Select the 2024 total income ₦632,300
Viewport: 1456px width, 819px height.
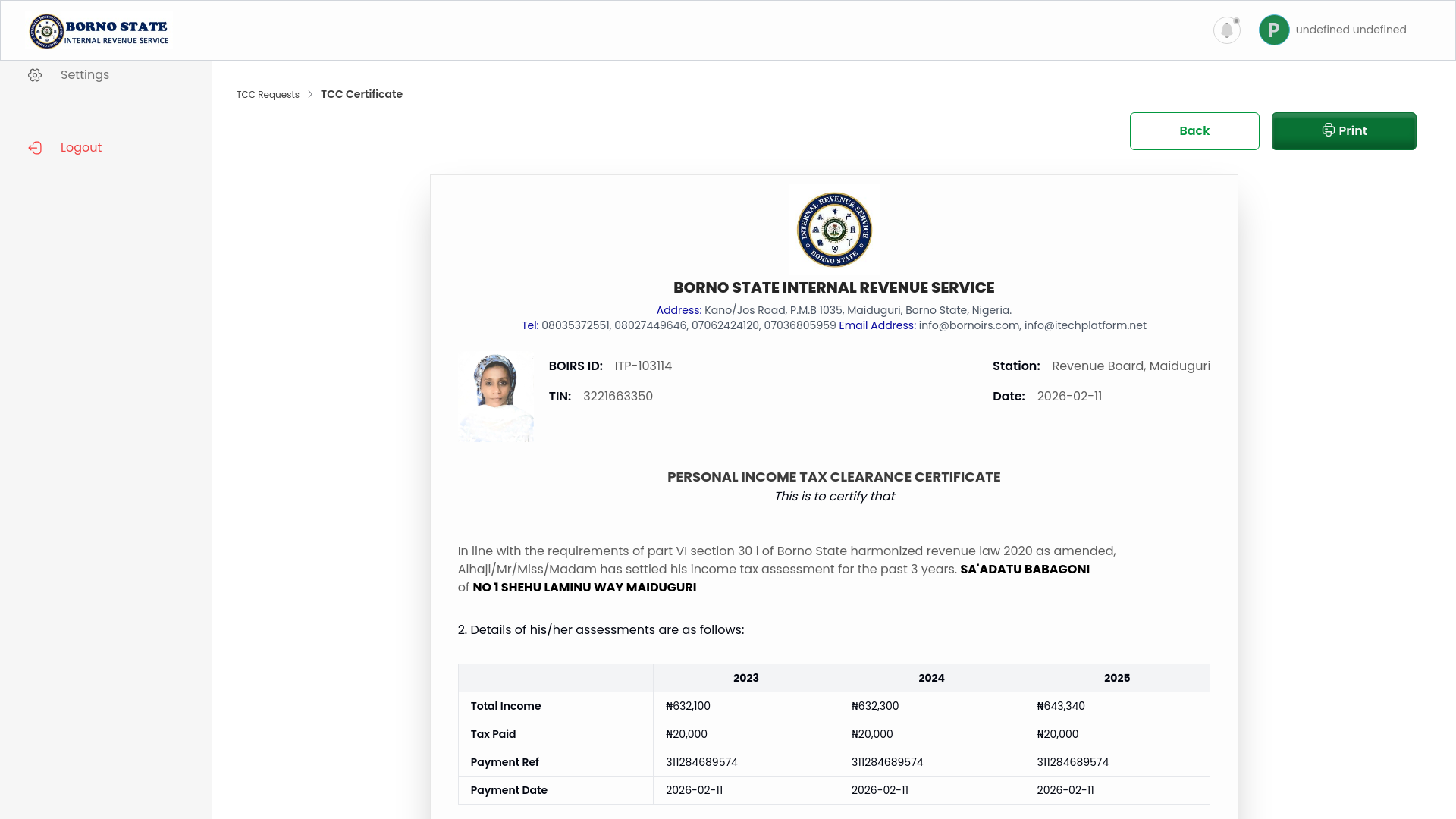tap(874, 706)
